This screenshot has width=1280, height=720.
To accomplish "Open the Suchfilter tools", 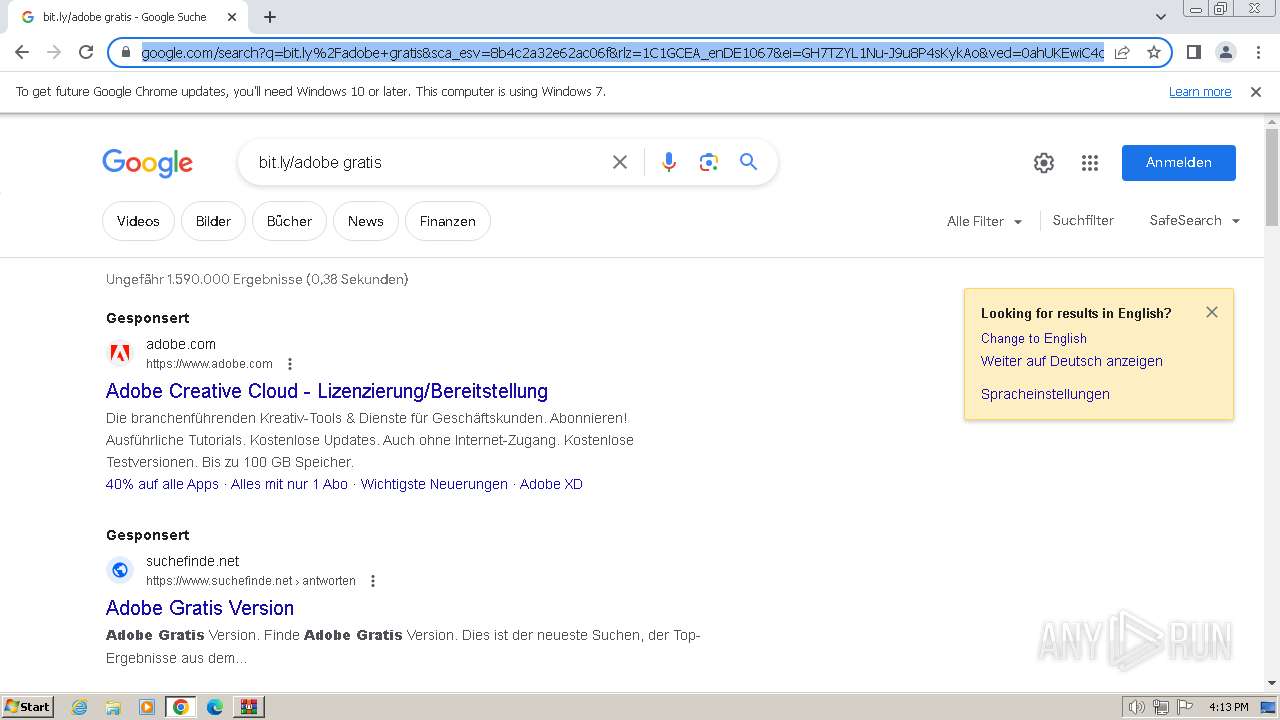I will click(1083, 221).
